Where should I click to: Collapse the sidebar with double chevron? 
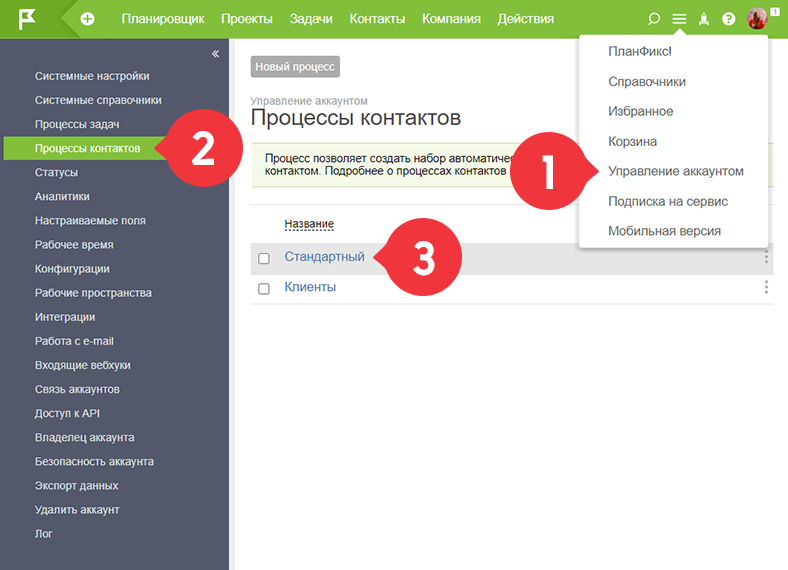215,54
